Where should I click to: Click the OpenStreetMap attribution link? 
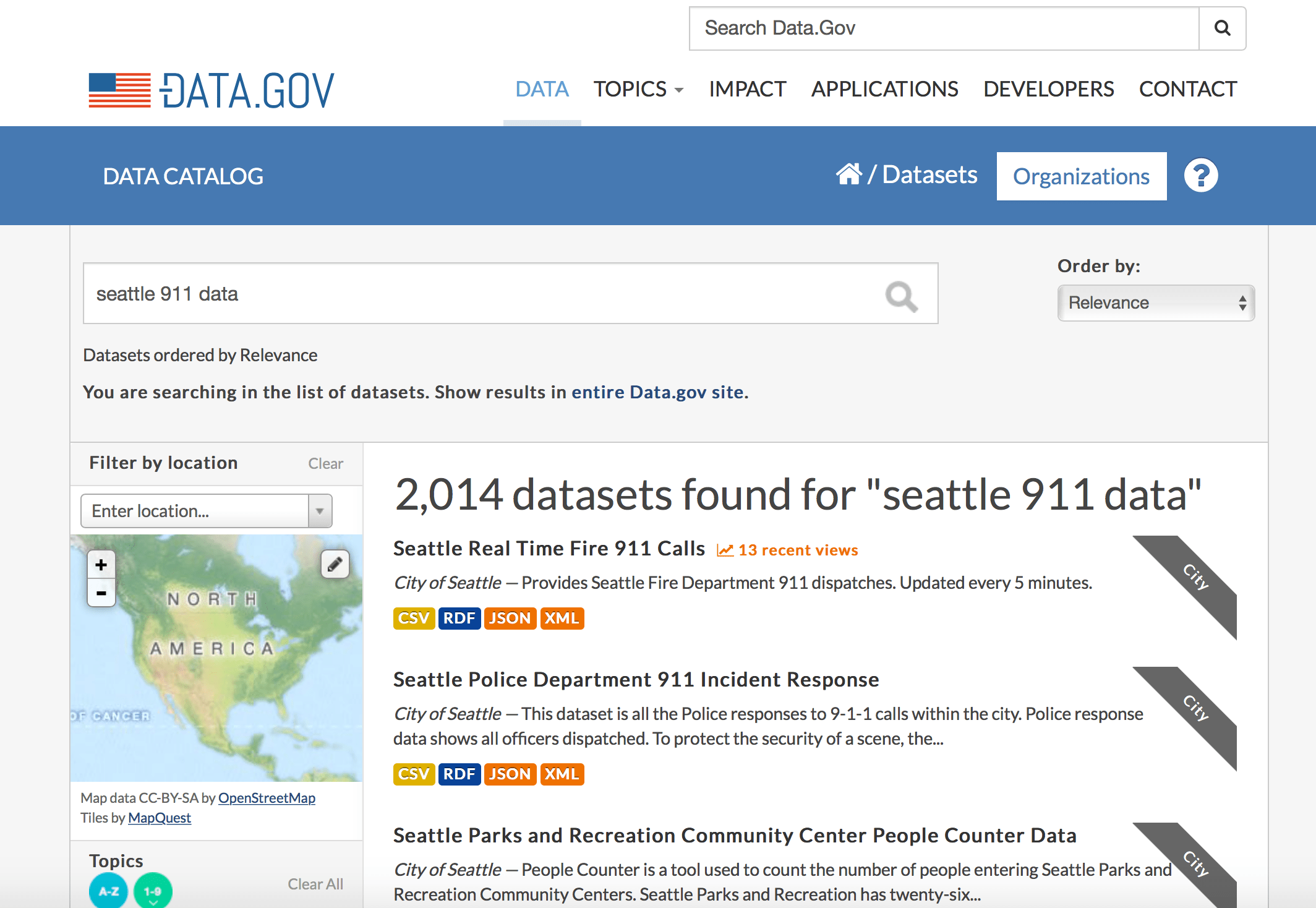267,798
